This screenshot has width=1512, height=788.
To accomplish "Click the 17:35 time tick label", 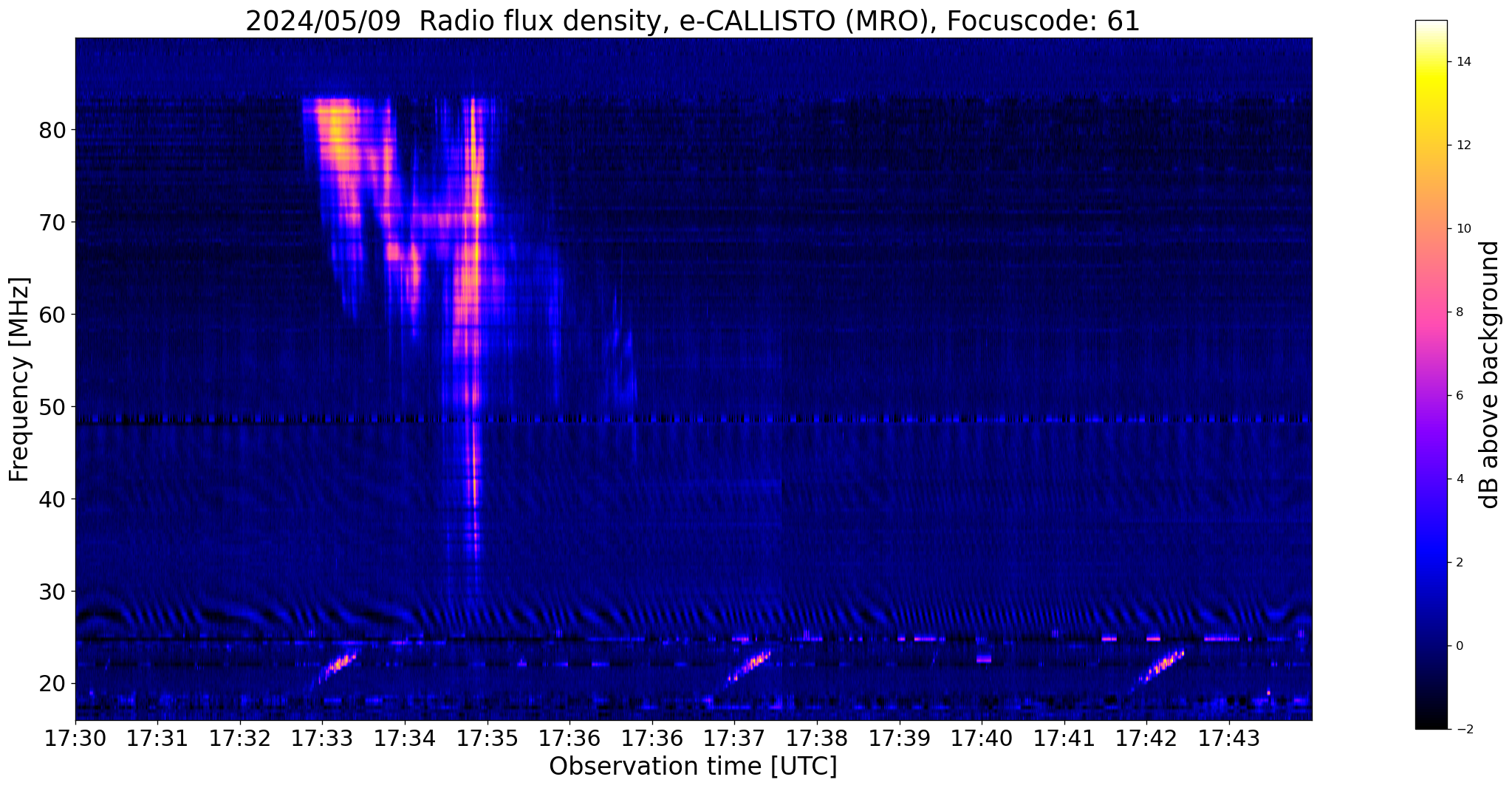I will coord(487,739).
